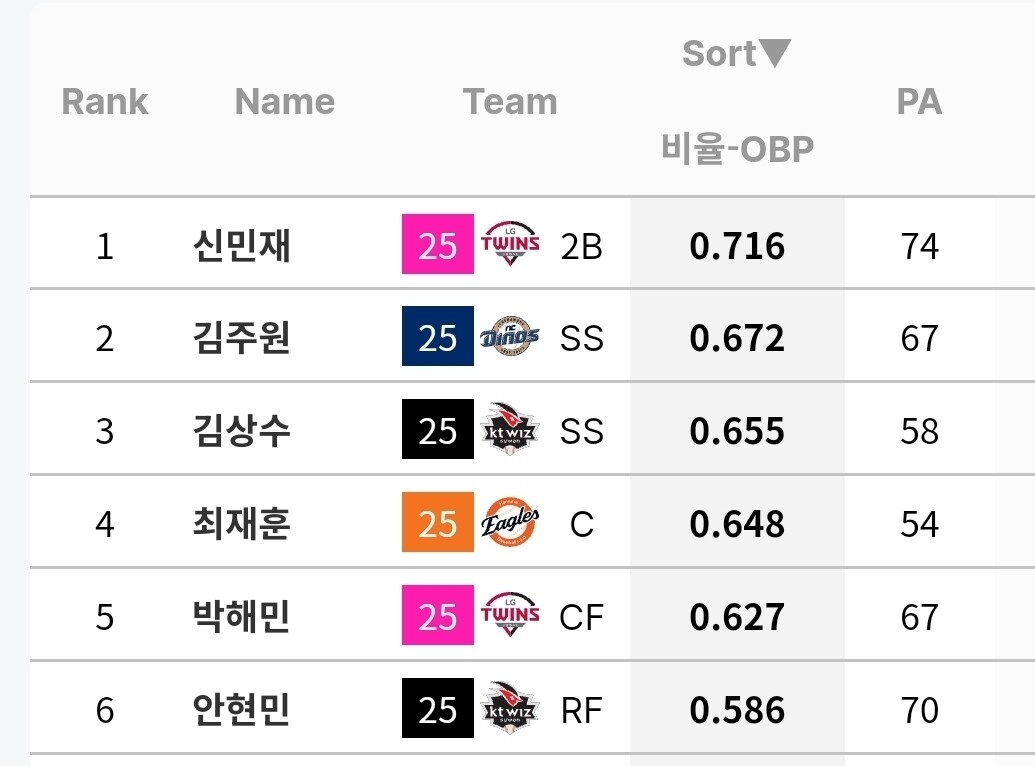Click LG Twins logo in 박해민 row
The image size is (1035, 766).
(510, 616)
